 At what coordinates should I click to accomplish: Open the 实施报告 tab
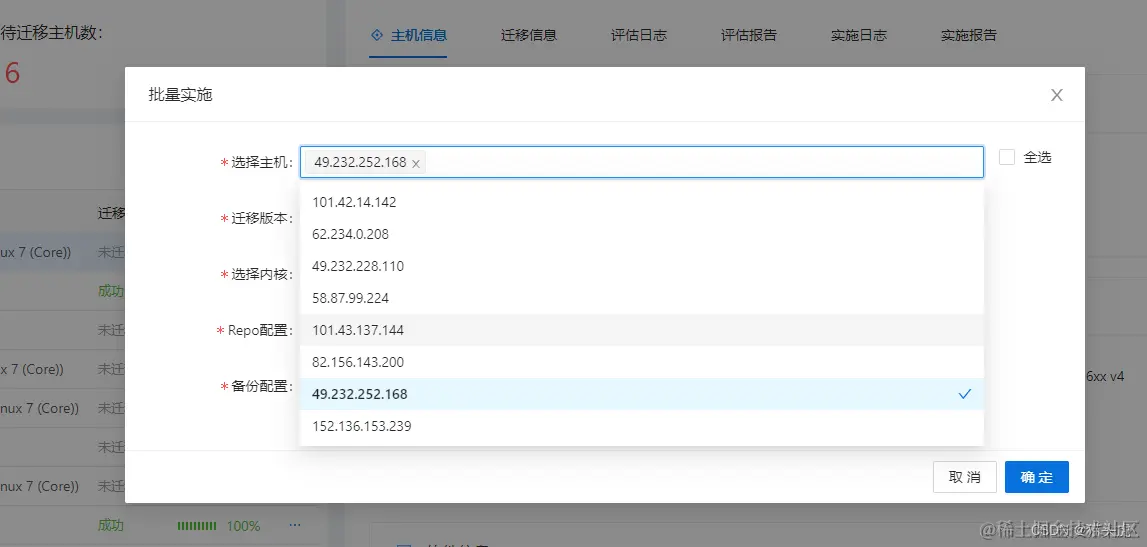[x=969, y=35]
